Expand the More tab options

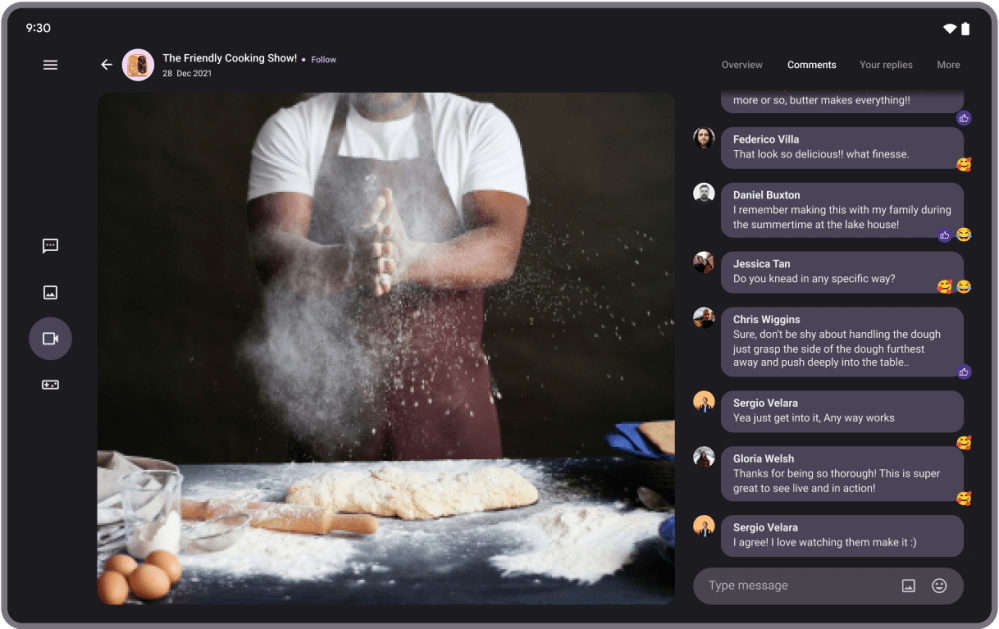(948, 65)
